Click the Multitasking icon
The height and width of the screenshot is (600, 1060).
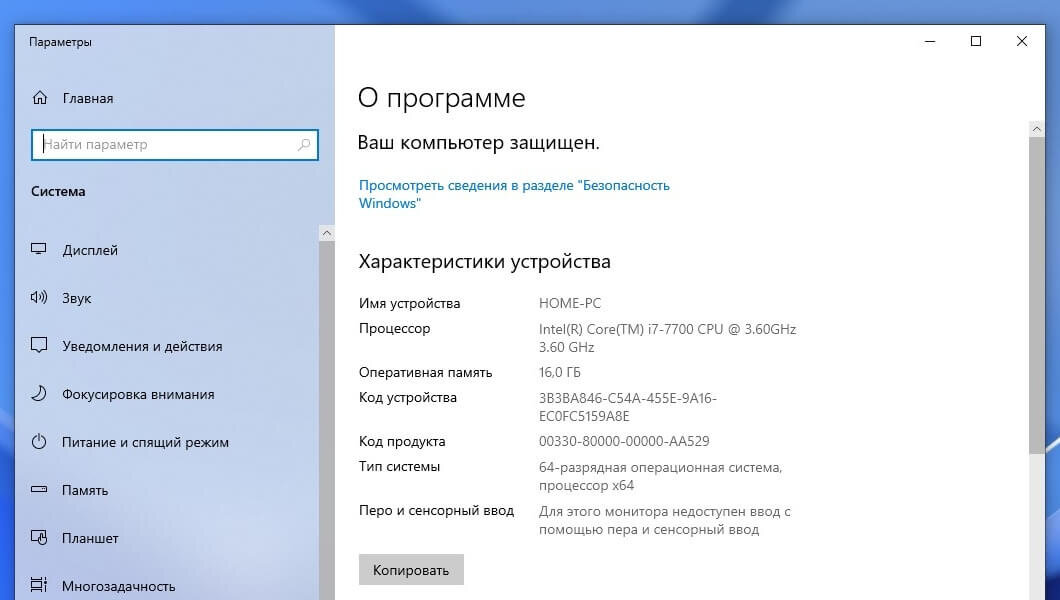(x=39, y=585)
